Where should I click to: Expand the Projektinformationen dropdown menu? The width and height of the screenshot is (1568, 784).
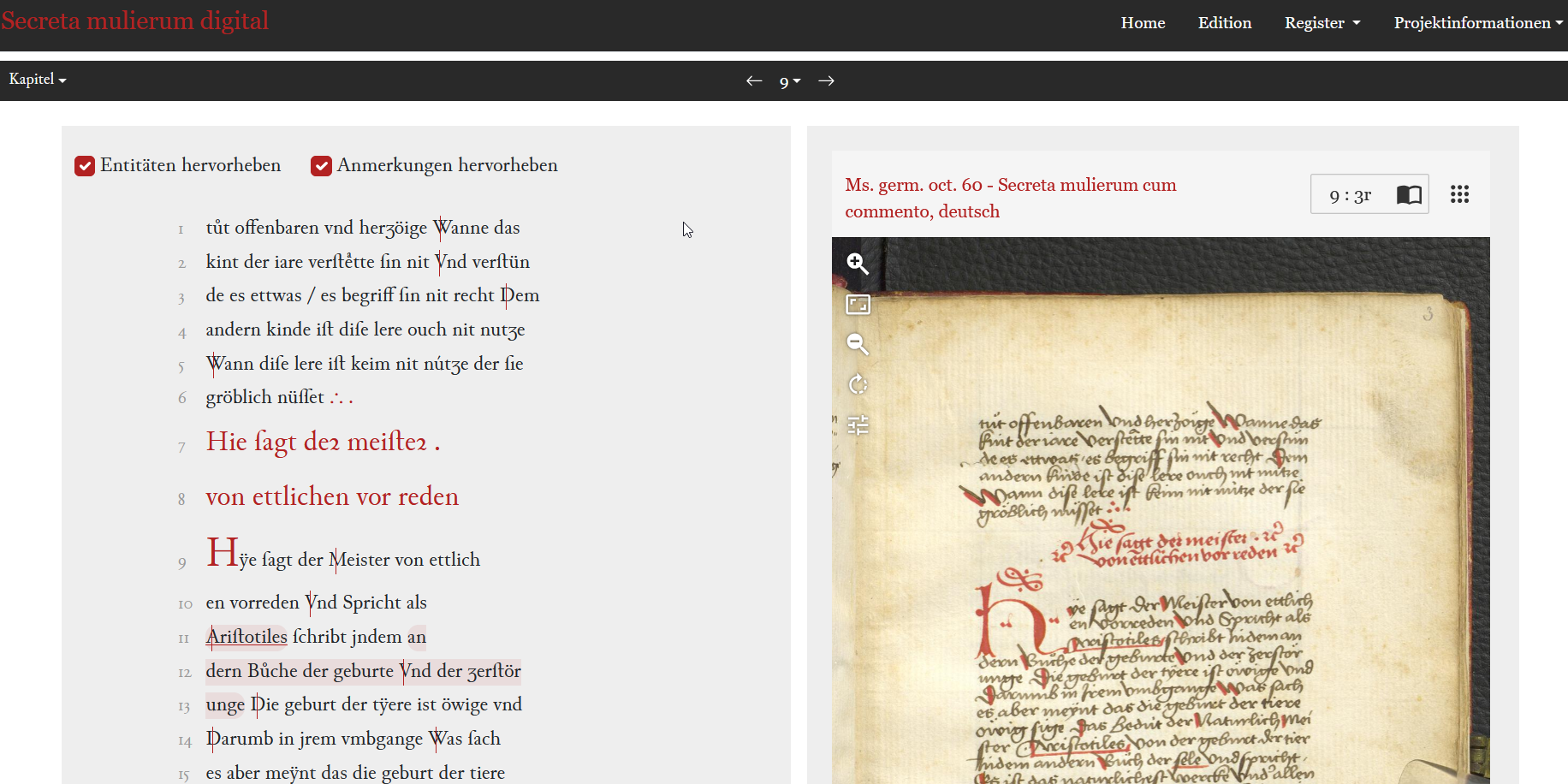pos(1476,22)
